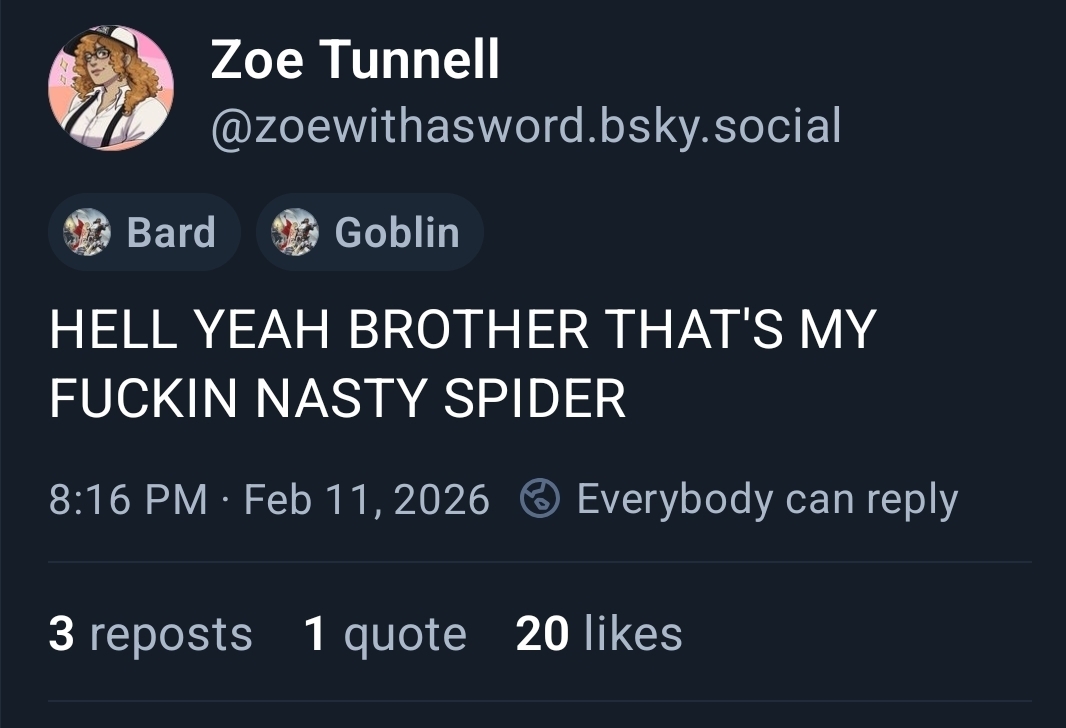The width and height of the screenshot is (1066, 728).
Task: Click the 8:16 PM post time
Action: [128, 498]
